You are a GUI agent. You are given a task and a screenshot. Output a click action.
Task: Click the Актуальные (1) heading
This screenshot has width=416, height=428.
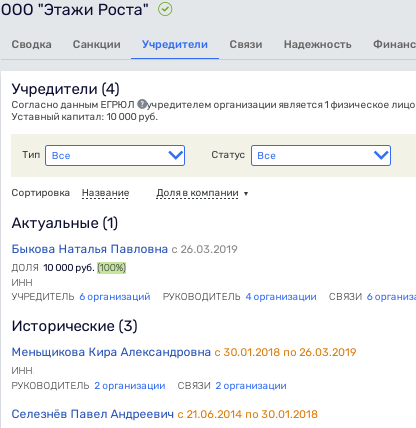[x=65, y=223]
